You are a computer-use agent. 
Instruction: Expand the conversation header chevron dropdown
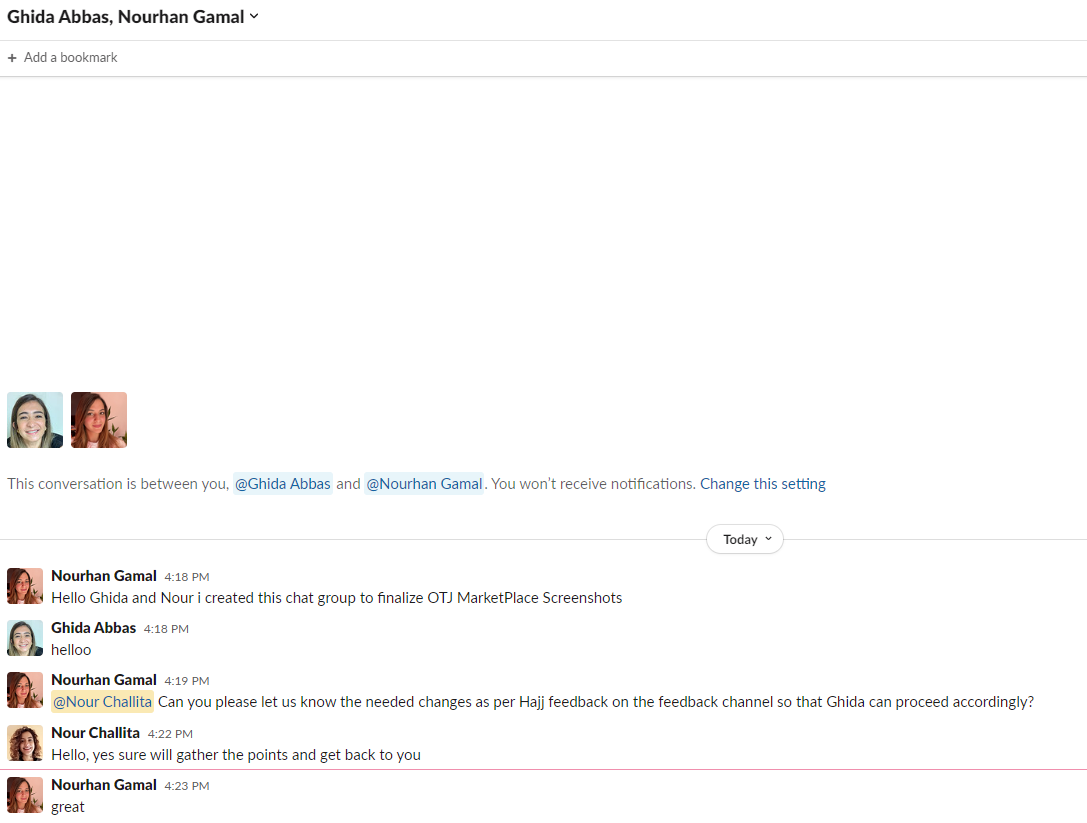tap(254, 16)
